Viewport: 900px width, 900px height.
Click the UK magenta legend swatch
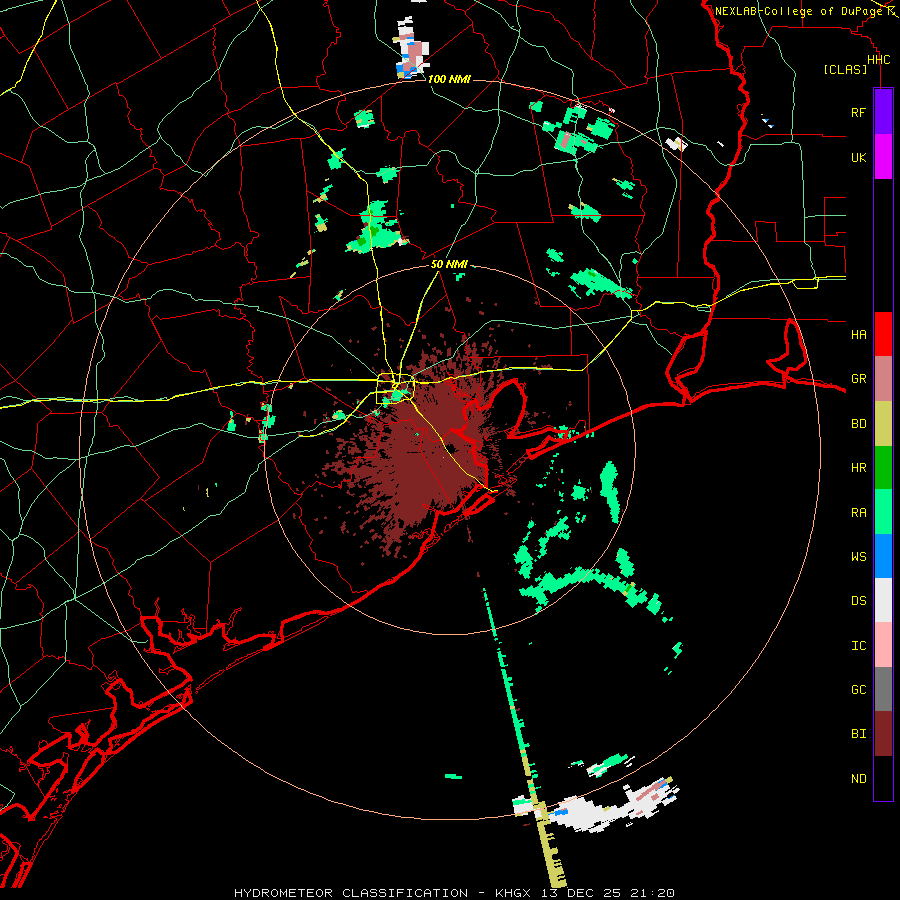883,157
